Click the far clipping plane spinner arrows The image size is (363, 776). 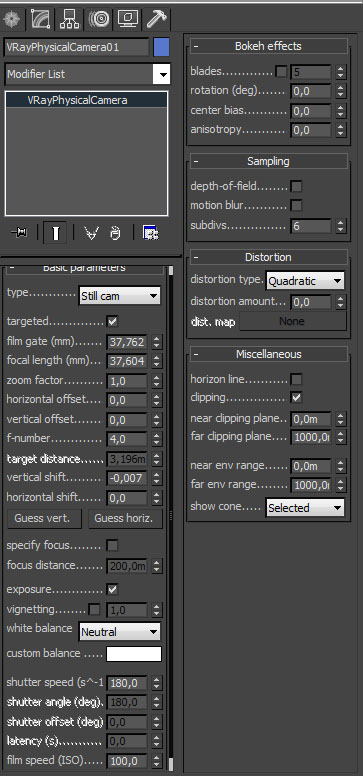340,437
